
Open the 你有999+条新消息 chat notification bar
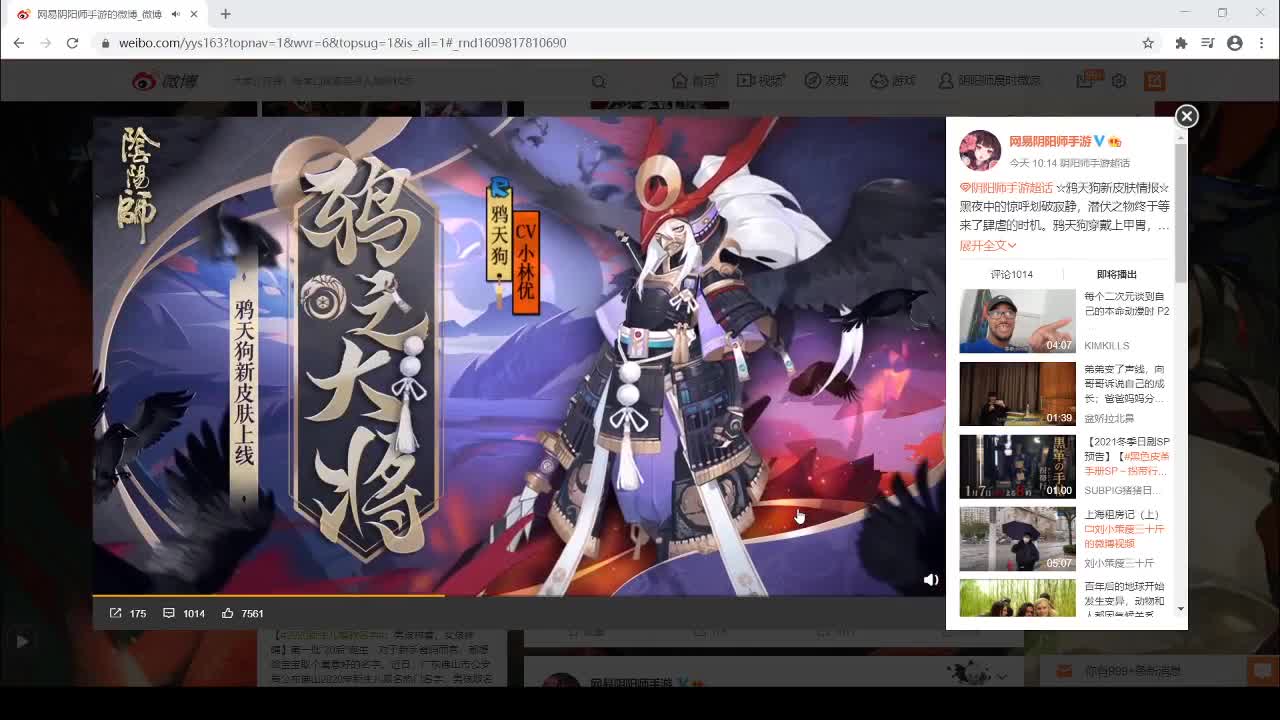(x=1160, y=671)
